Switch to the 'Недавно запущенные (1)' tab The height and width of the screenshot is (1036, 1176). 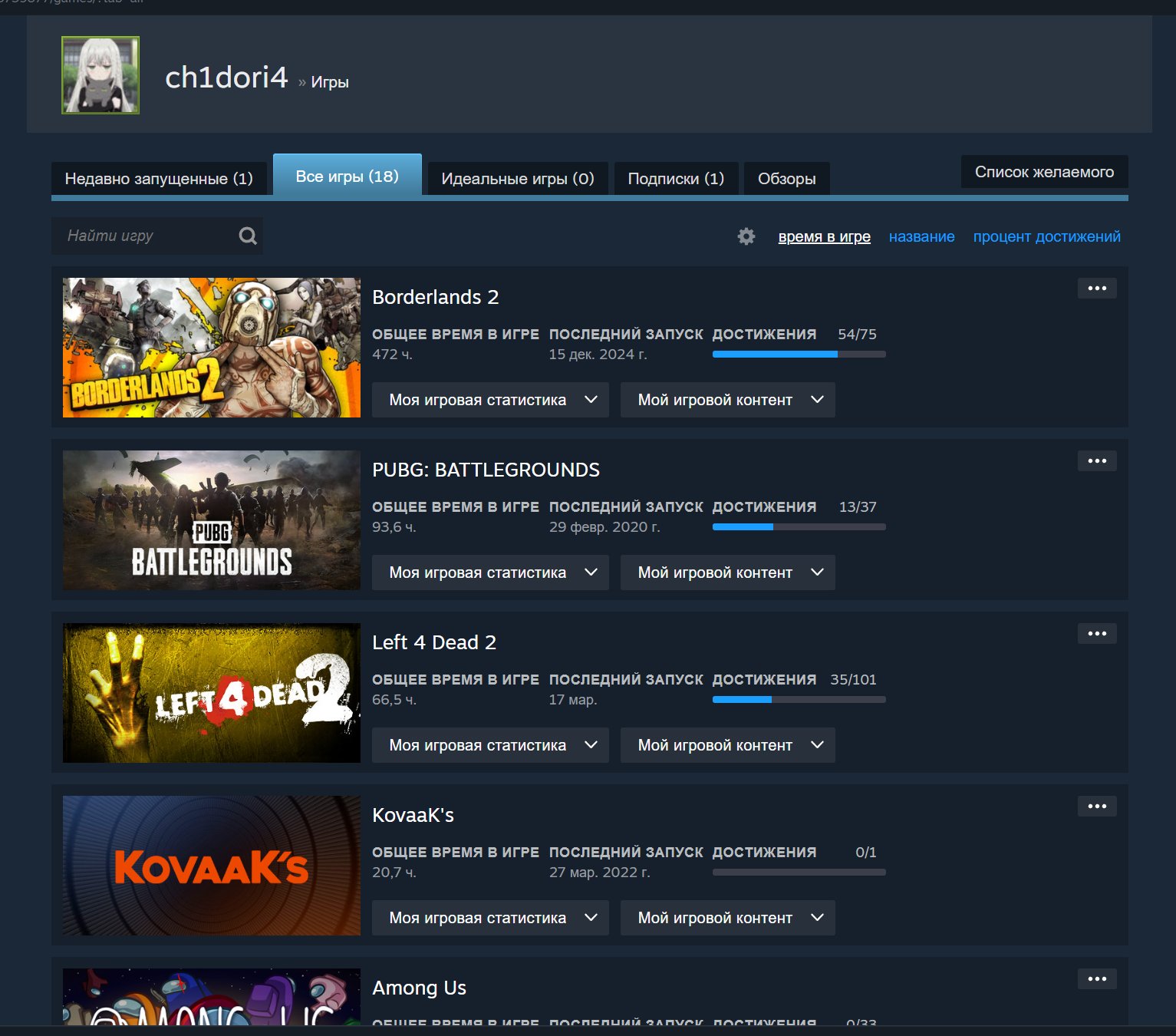coord(159,179)
